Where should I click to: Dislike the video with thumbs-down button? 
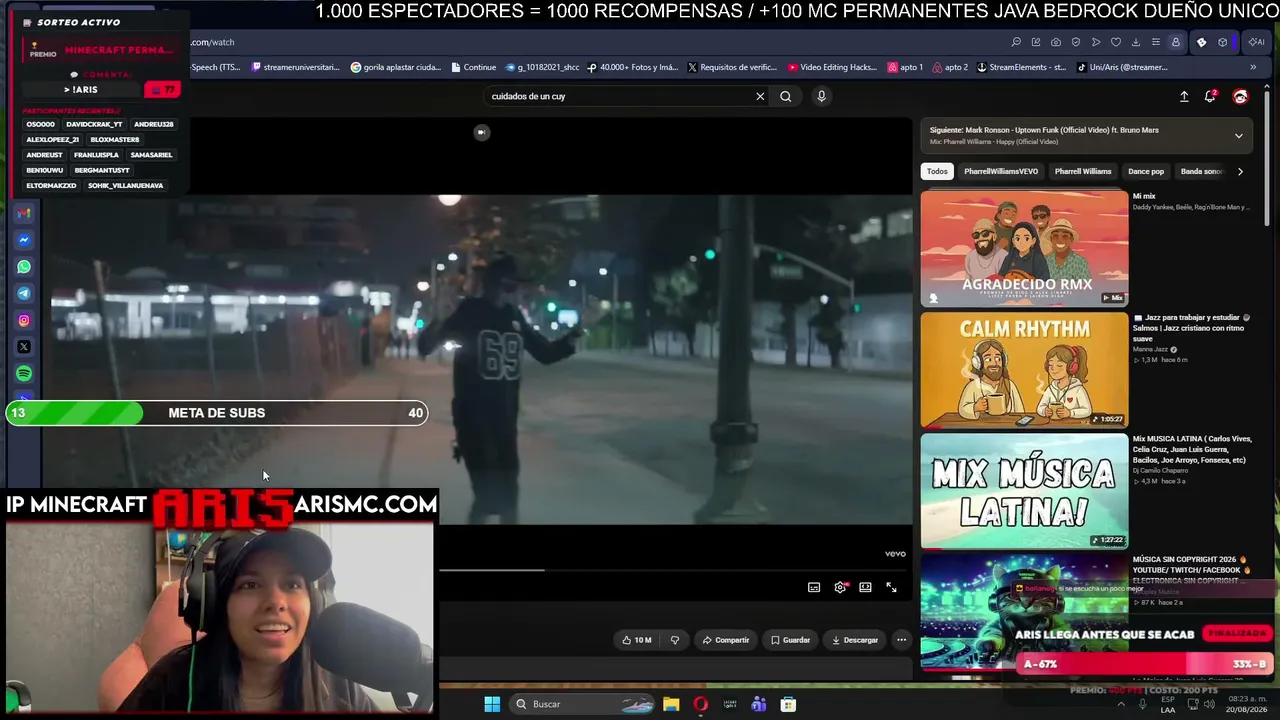coord(674,640)
